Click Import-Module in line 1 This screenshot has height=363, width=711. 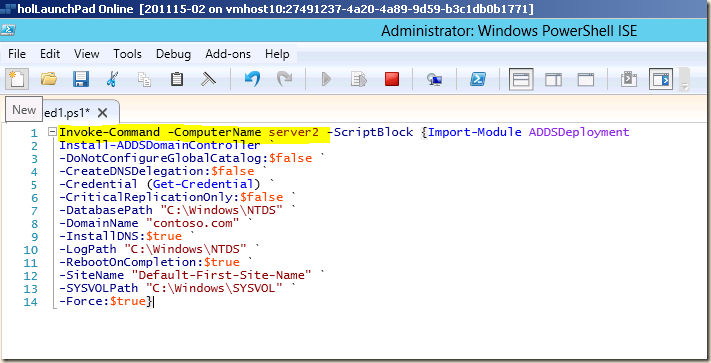tap(475, 132)
